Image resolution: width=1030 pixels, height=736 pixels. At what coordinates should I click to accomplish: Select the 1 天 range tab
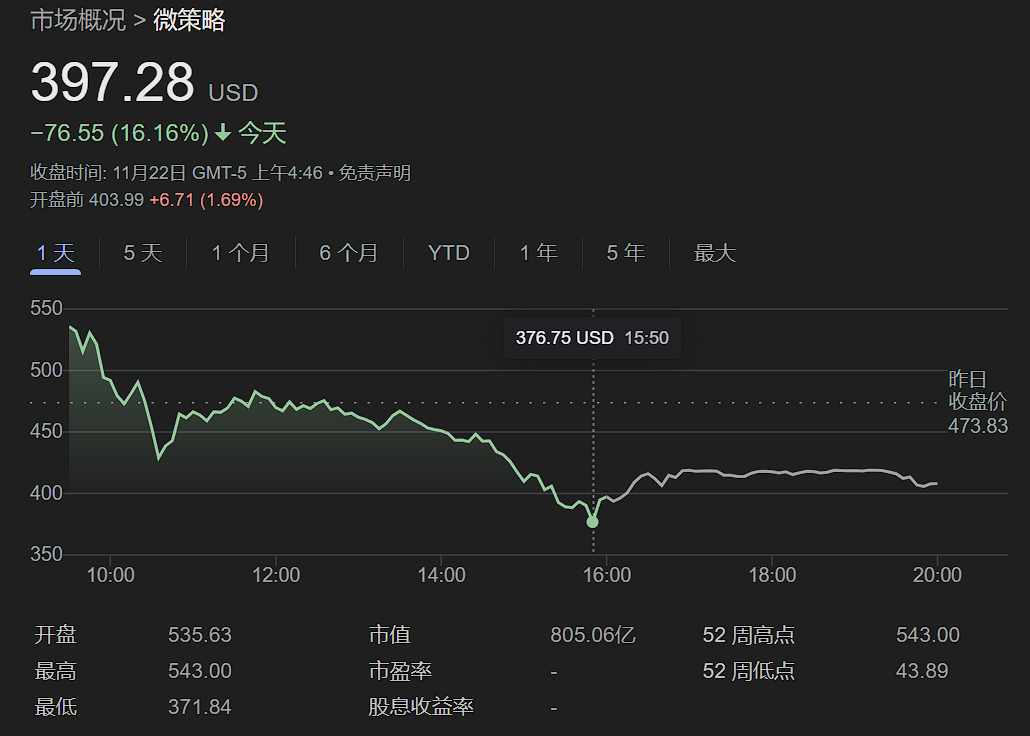pyautogui.click(x=56, y=252)
